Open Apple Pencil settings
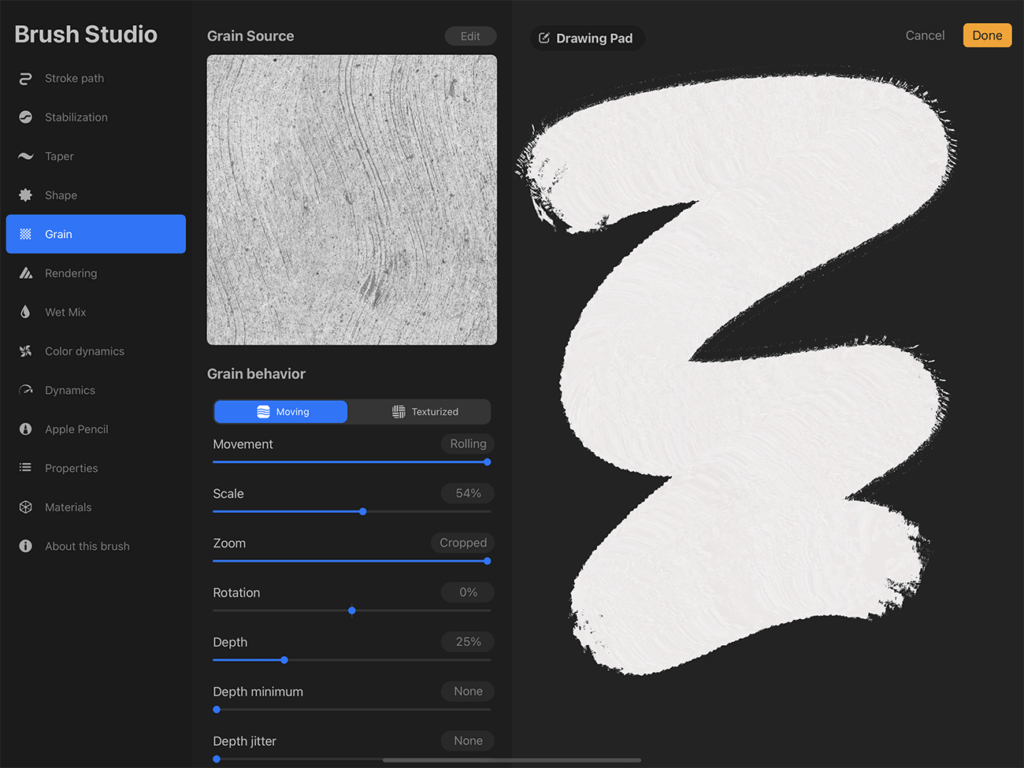The image size is (1024, 768). pos(96,429)
